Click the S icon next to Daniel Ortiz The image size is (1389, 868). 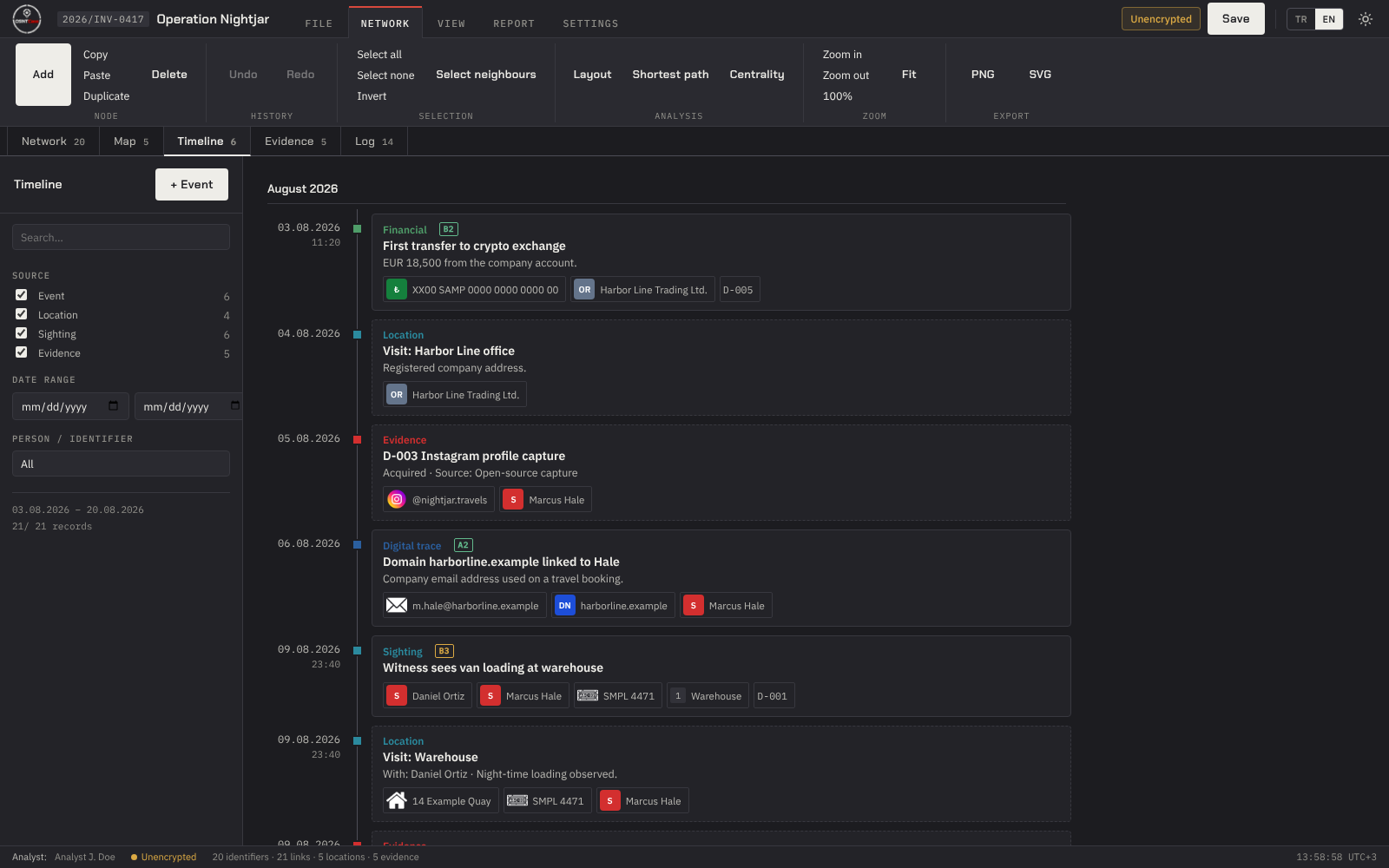tap(397, 696)
